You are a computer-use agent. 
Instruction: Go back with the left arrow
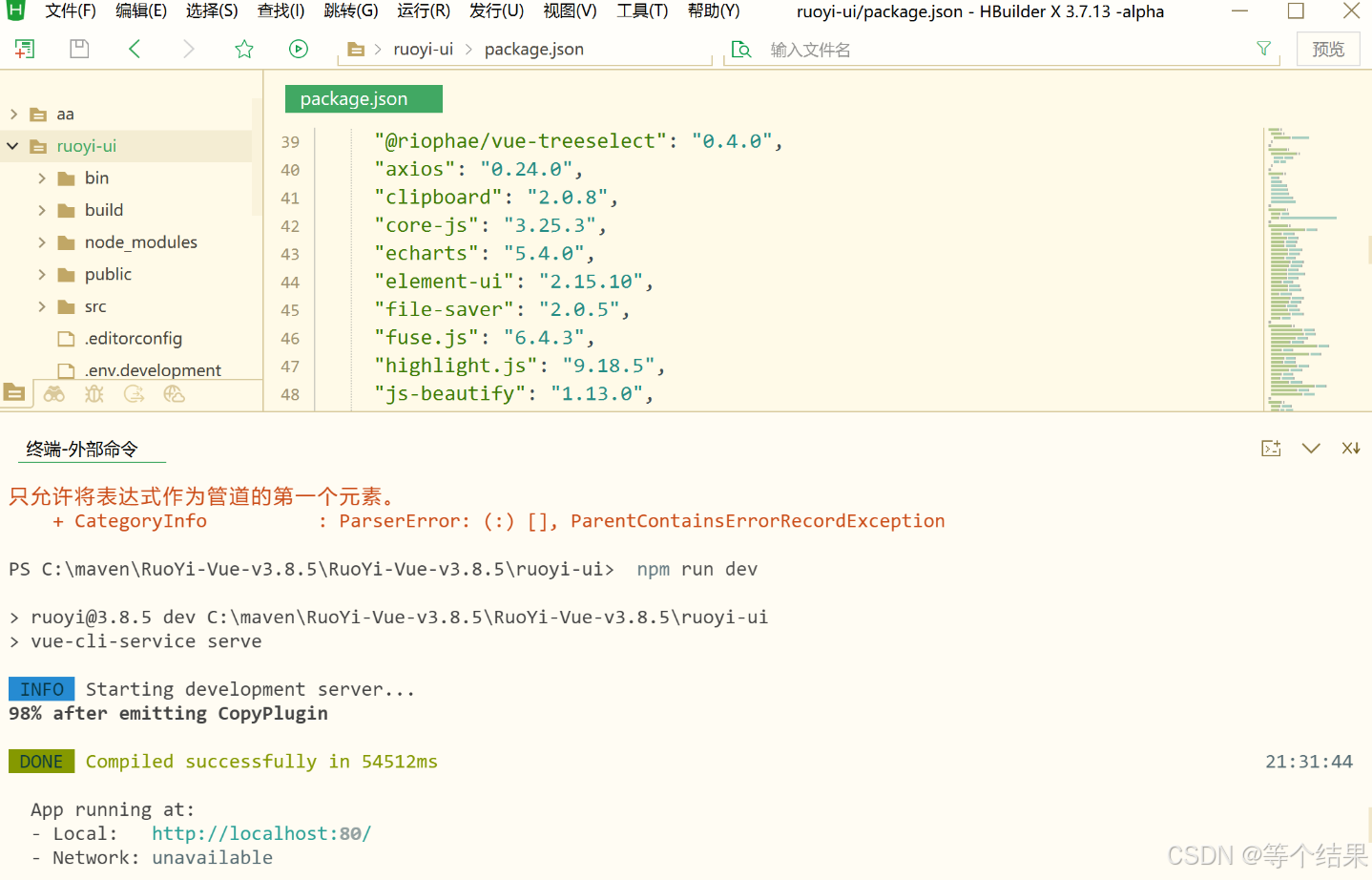pyautogui.click(x=135, y=49)
